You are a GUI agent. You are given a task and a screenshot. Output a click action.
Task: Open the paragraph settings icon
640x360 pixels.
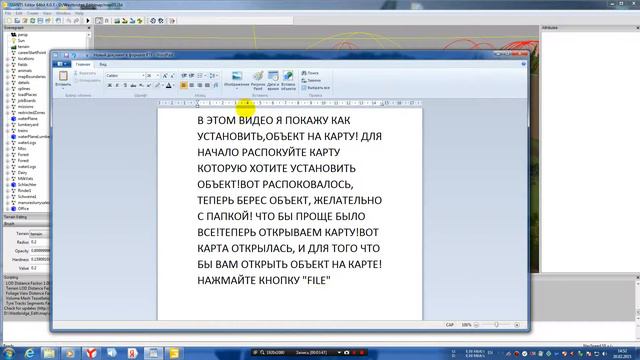tap(216, 85)
